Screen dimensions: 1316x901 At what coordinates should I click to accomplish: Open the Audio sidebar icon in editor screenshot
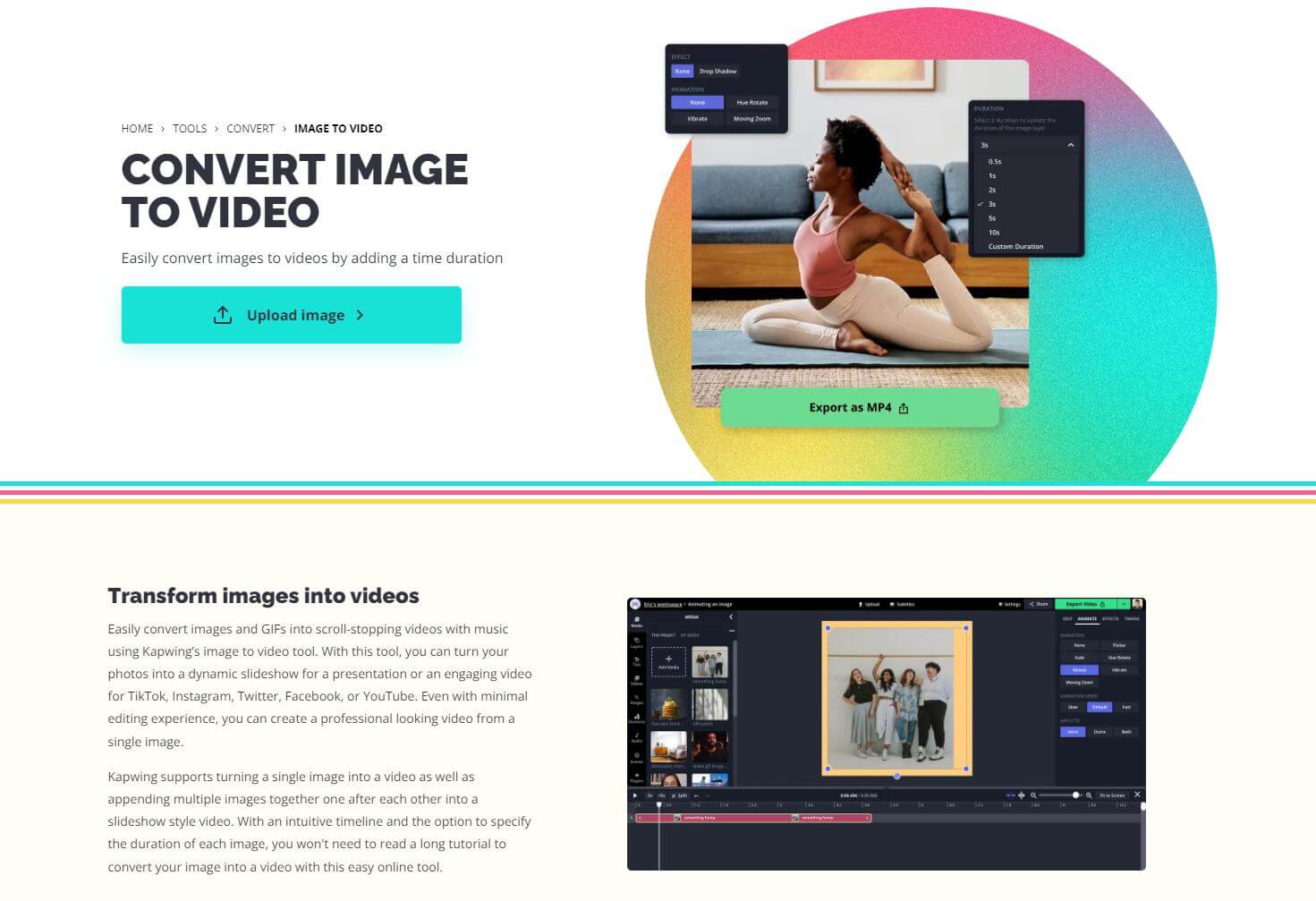636,737
